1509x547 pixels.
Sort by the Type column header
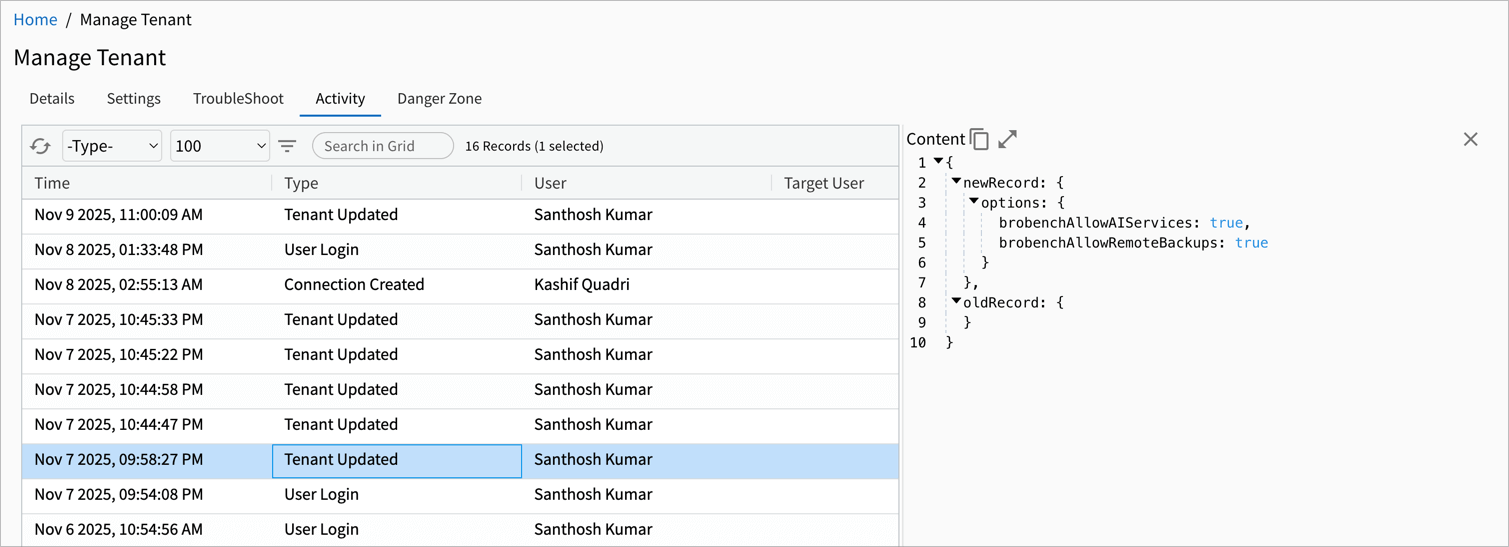301,183
